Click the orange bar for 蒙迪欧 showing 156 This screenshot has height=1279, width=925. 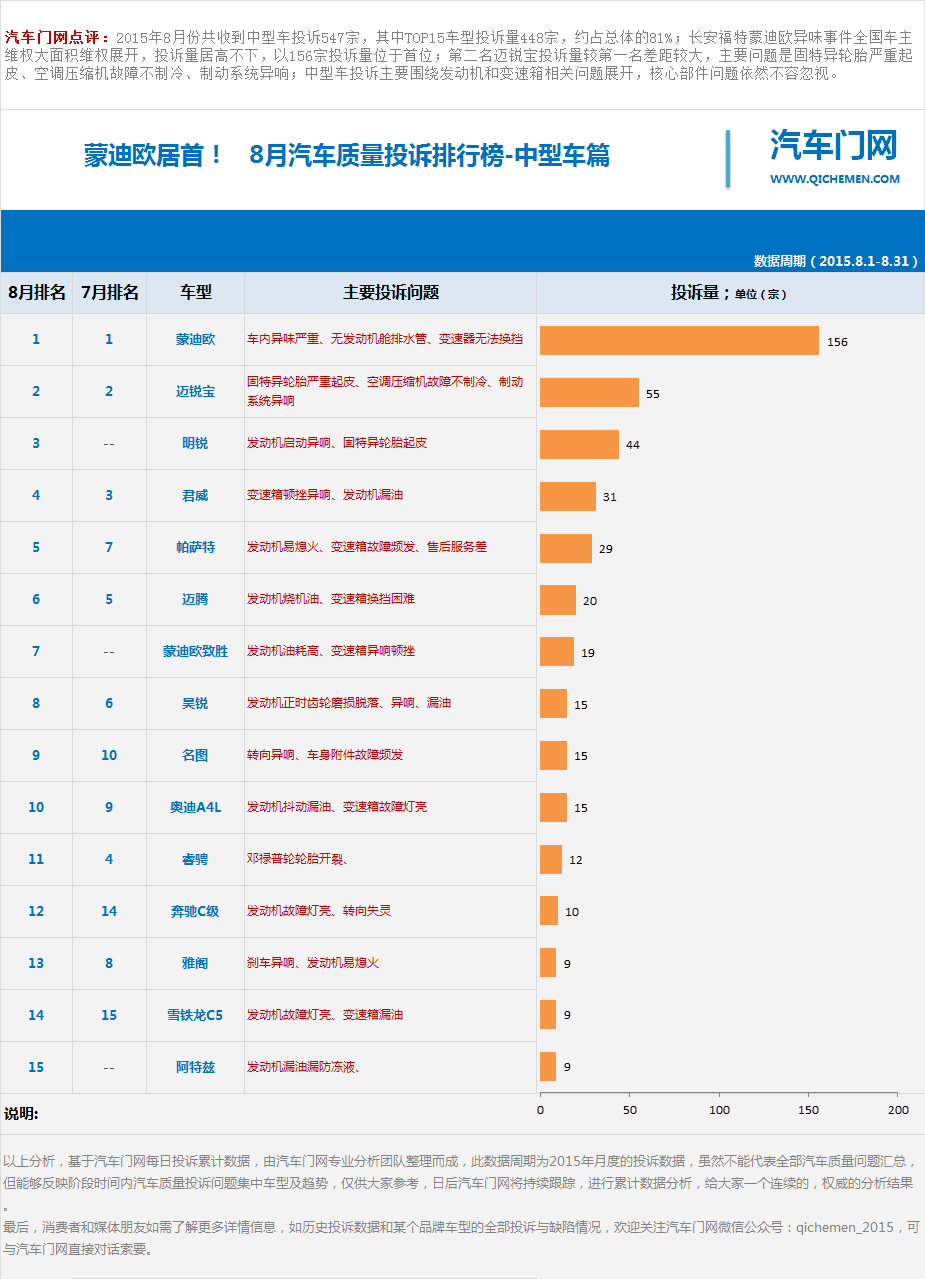click(x=679, y=341)
